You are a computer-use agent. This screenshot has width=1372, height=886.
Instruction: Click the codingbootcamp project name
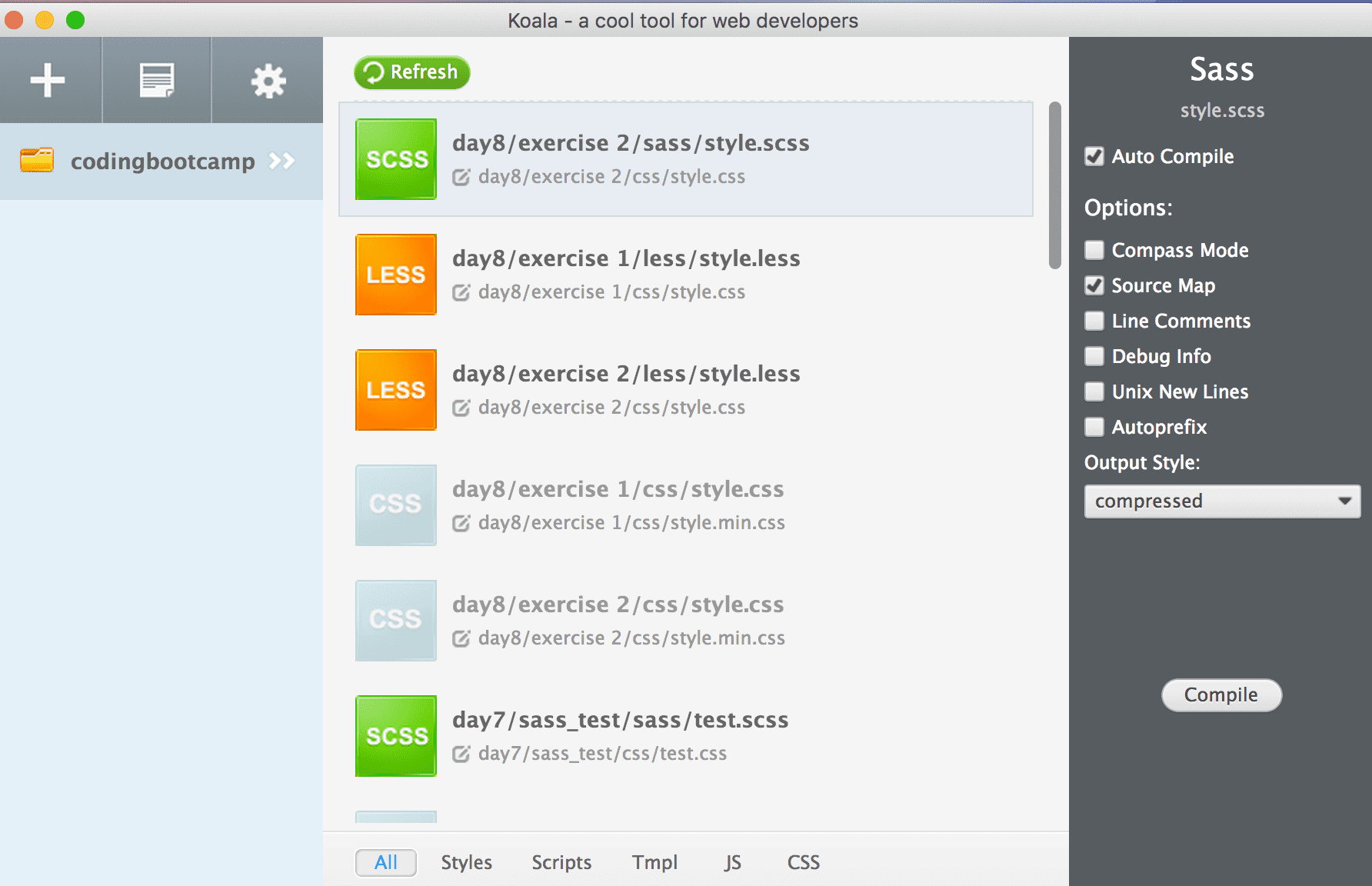click(x=163, y=162)
